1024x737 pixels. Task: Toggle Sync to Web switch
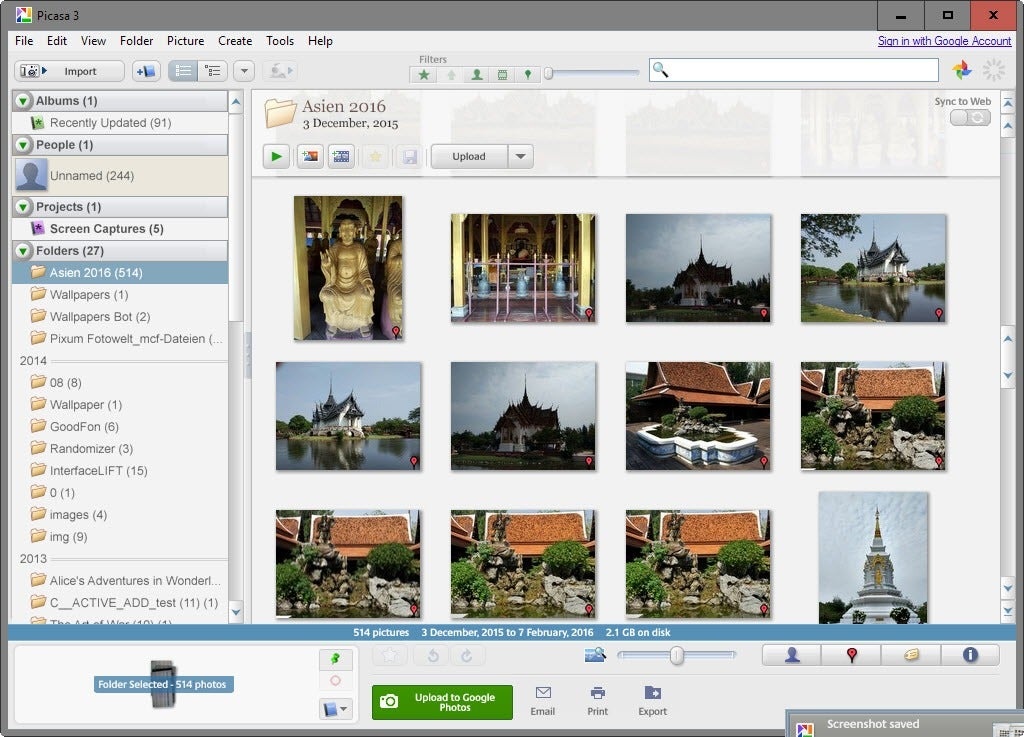(969, 118)
